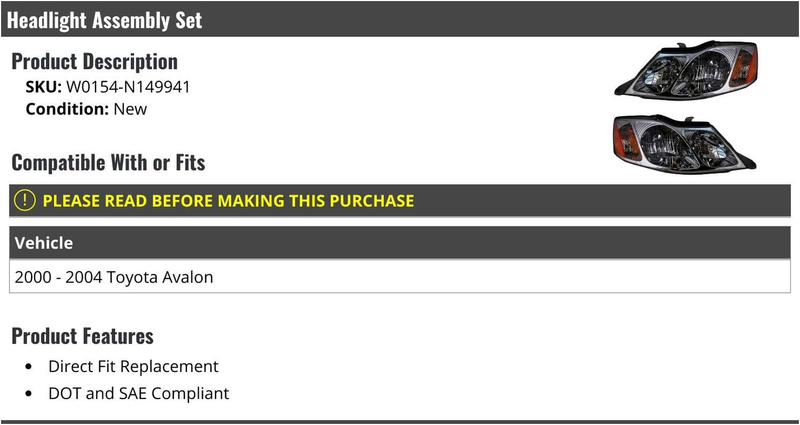Expand the PLEASE READ BEFORE MAKING THIS PURCHASE banner
Viewport: 800px width, 425px height.
[399, 201]
